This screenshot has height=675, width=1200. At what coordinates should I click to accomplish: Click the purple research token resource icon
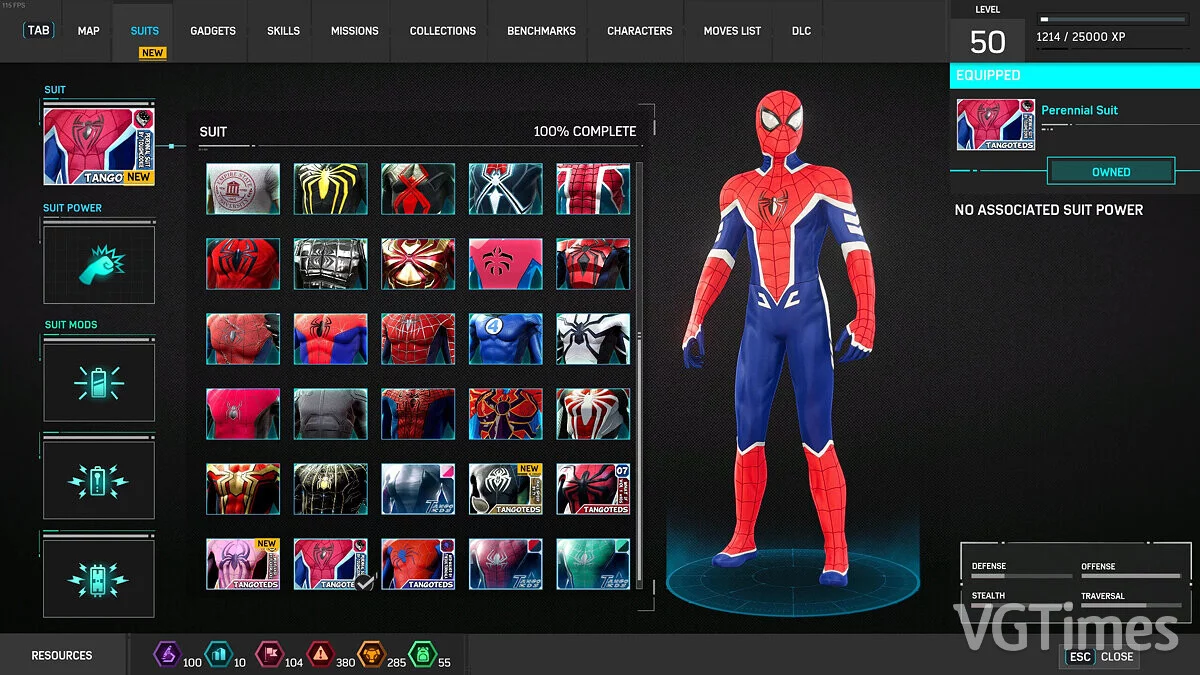(168, 655)
